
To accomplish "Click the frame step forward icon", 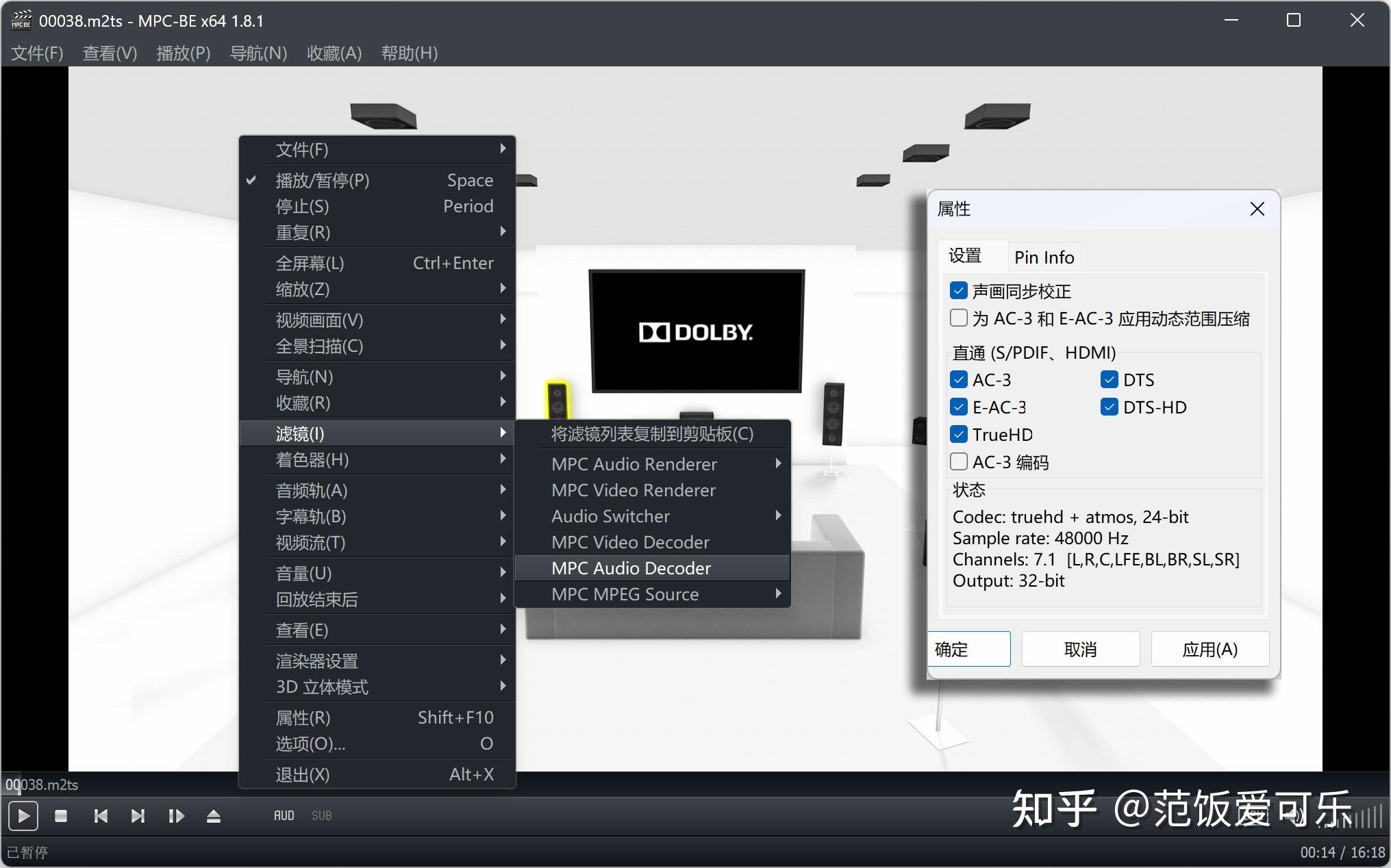I will tap(176, 815).
